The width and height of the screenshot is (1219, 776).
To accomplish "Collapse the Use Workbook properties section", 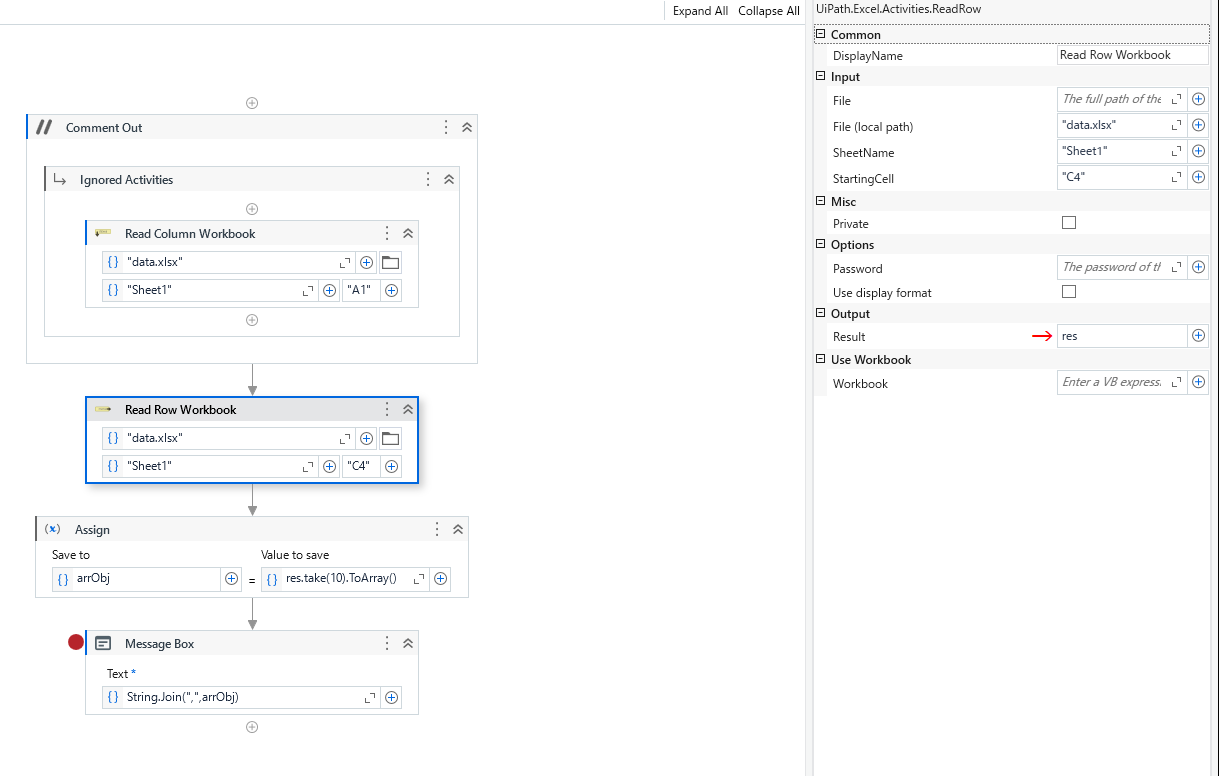I will coord(821,359).
